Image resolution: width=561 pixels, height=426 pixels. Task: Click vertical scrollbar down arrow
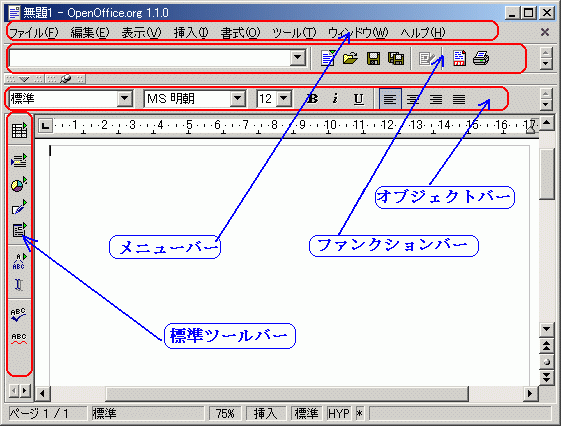(546, 329)
